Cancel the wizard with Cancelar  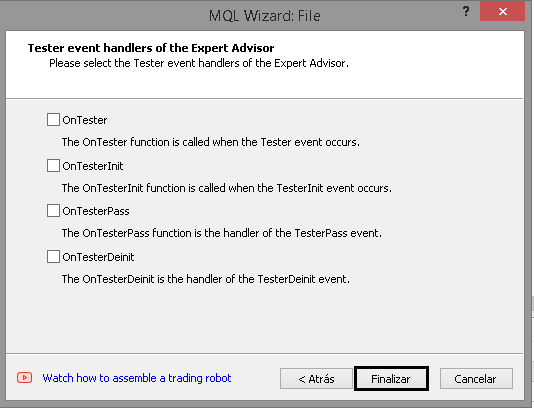click(476, 378)
